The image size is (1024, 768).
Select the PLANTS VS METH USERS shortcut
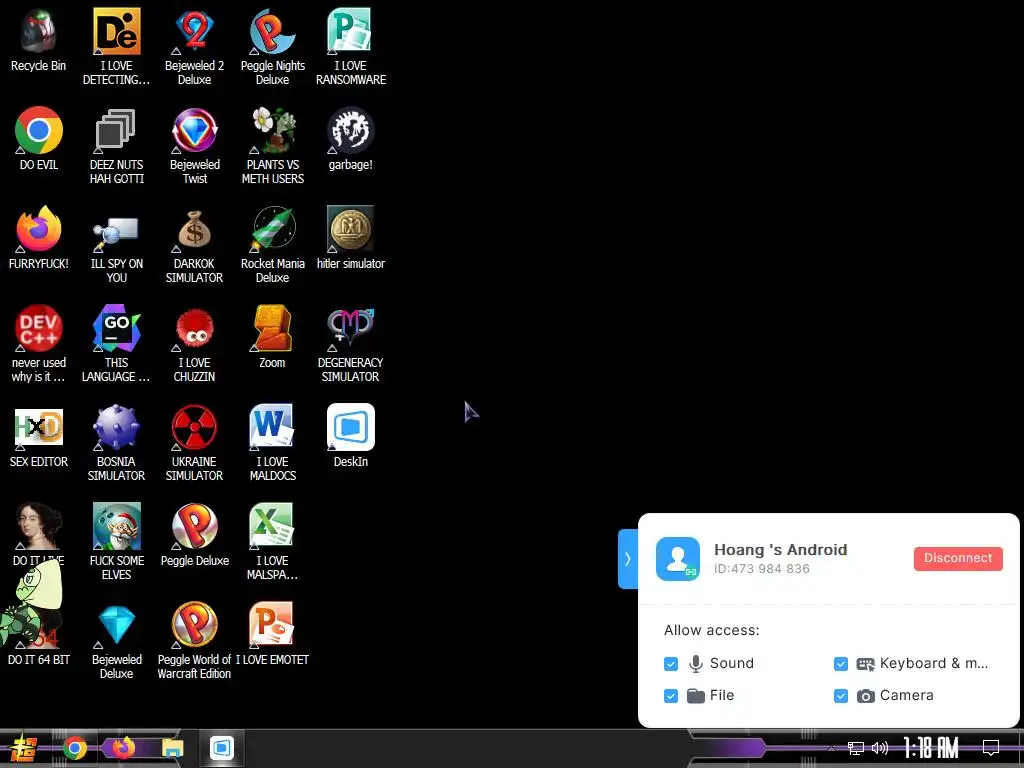tap(272, 146)
